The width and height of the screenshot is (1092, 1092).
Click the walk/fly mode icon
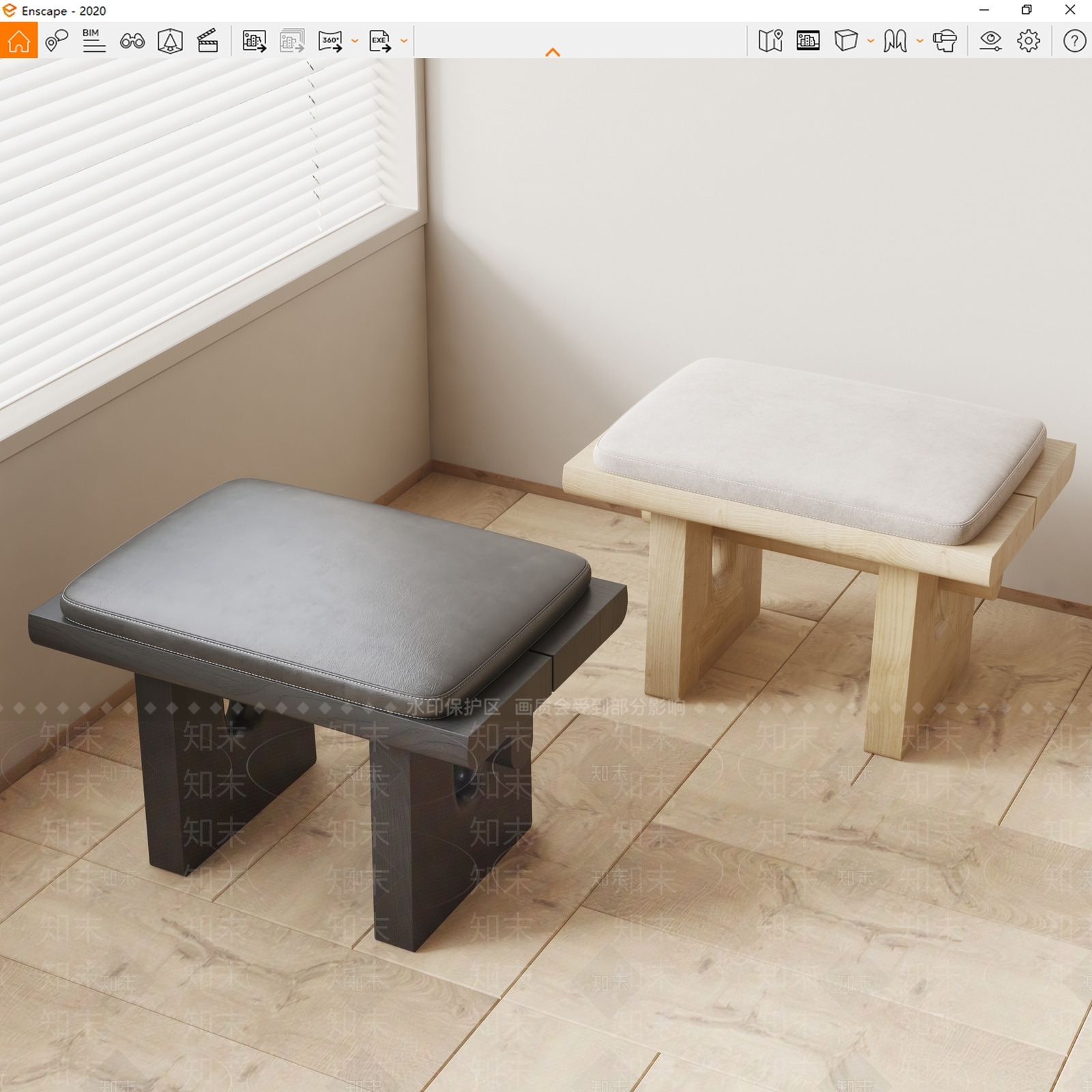895,41
